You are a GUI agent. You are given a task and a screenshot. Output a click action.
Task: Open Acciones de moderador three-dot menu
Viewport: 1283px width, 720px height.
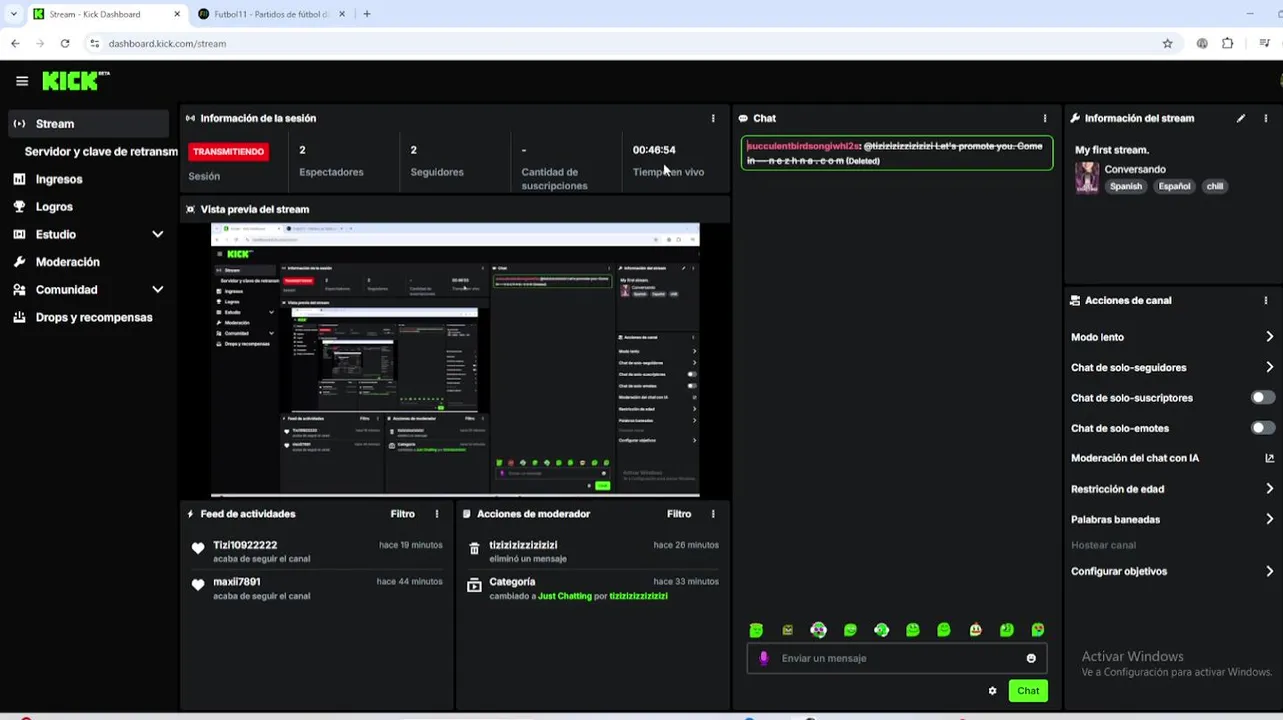(x=713, y=514)
